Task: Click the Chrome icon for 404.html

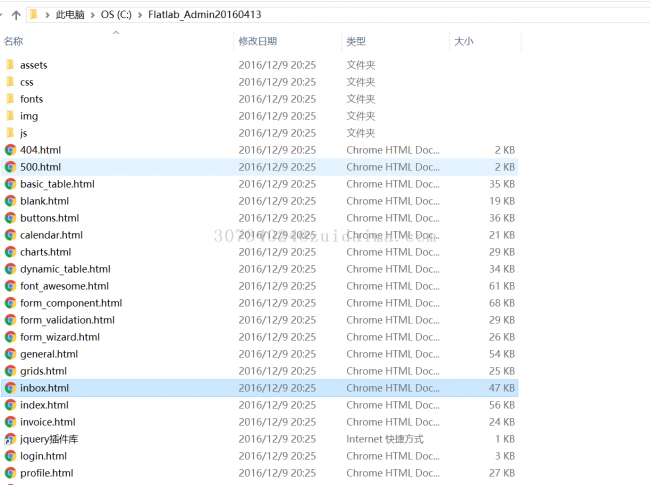Action: 10,150
